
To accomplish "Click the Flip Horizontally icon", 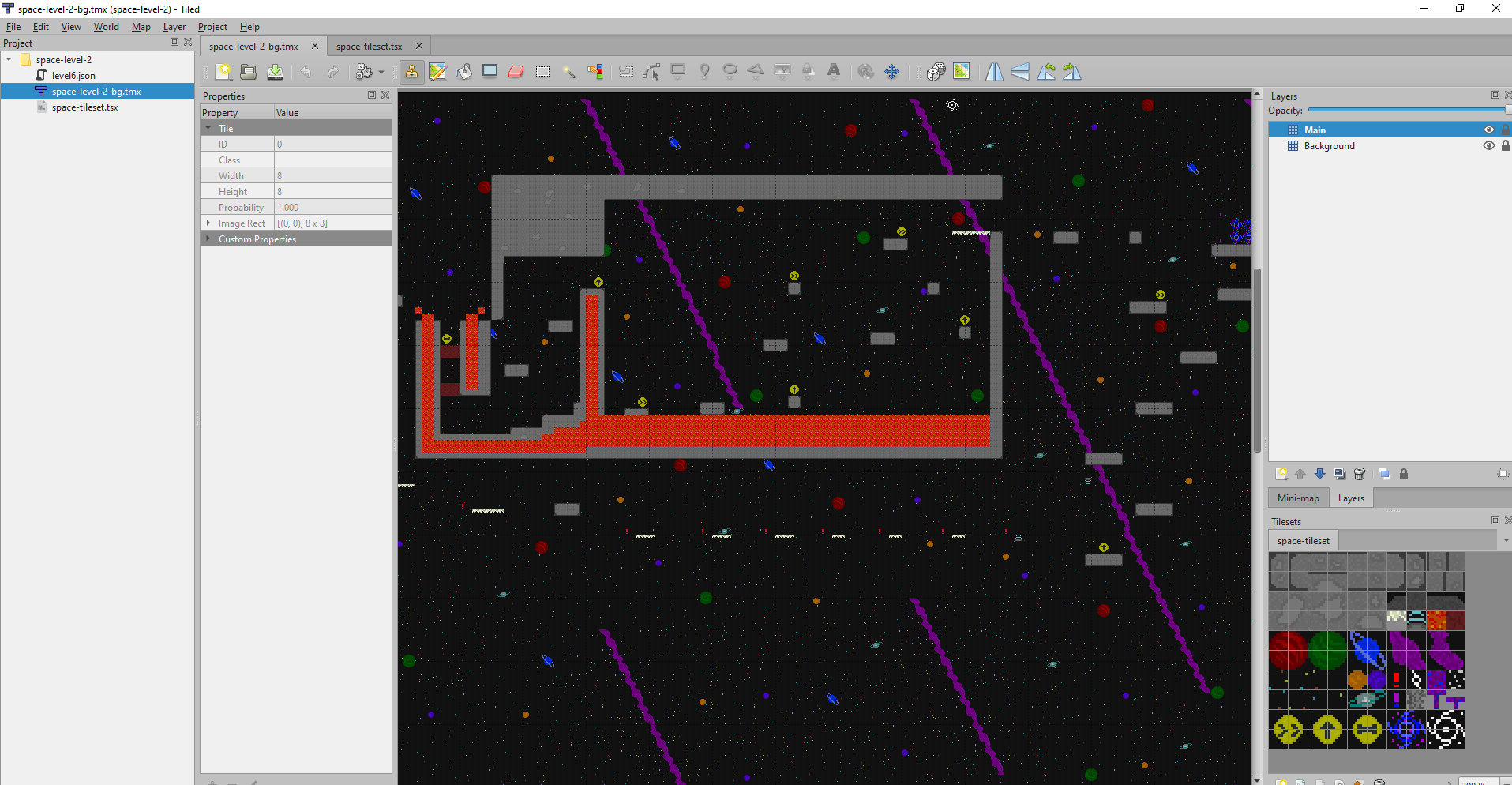I will click(994, 72).
